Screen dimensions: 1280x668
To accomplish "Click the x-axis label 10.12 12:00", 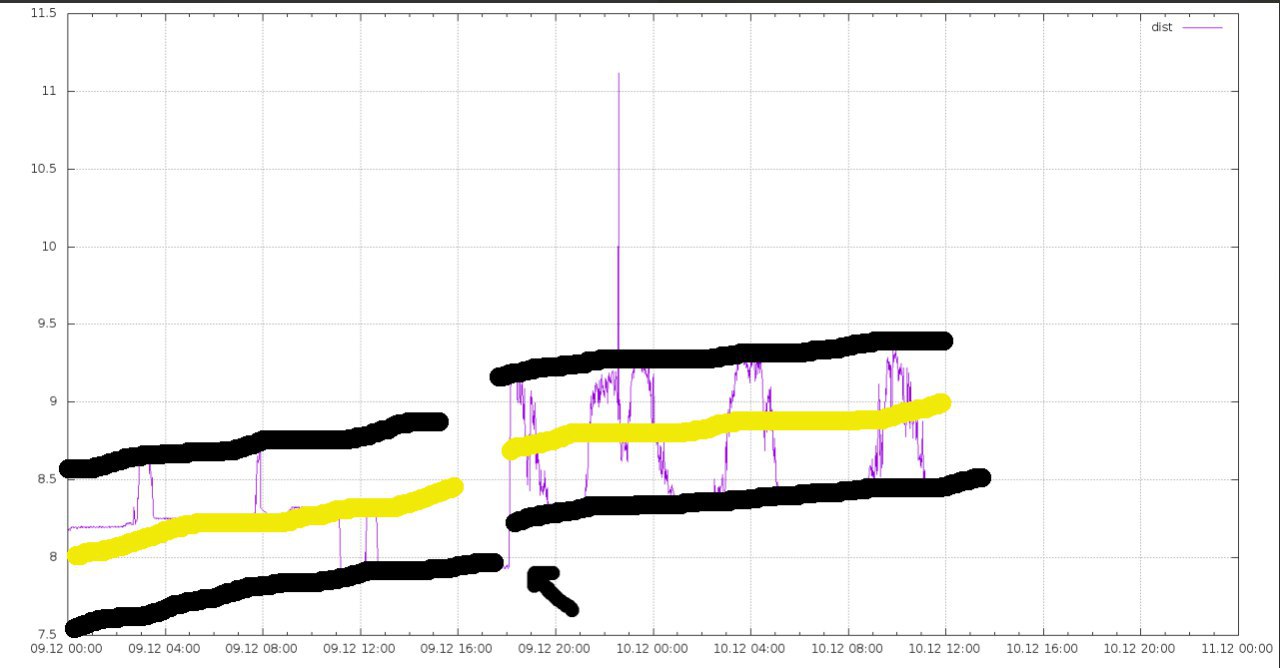I will coord(946,648).
